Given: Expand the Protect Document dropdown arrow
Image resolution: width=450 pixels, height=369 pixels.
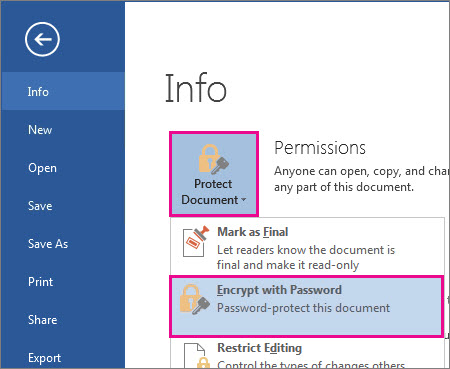Looking at the screenshot, I should click(x=244, y=200).
